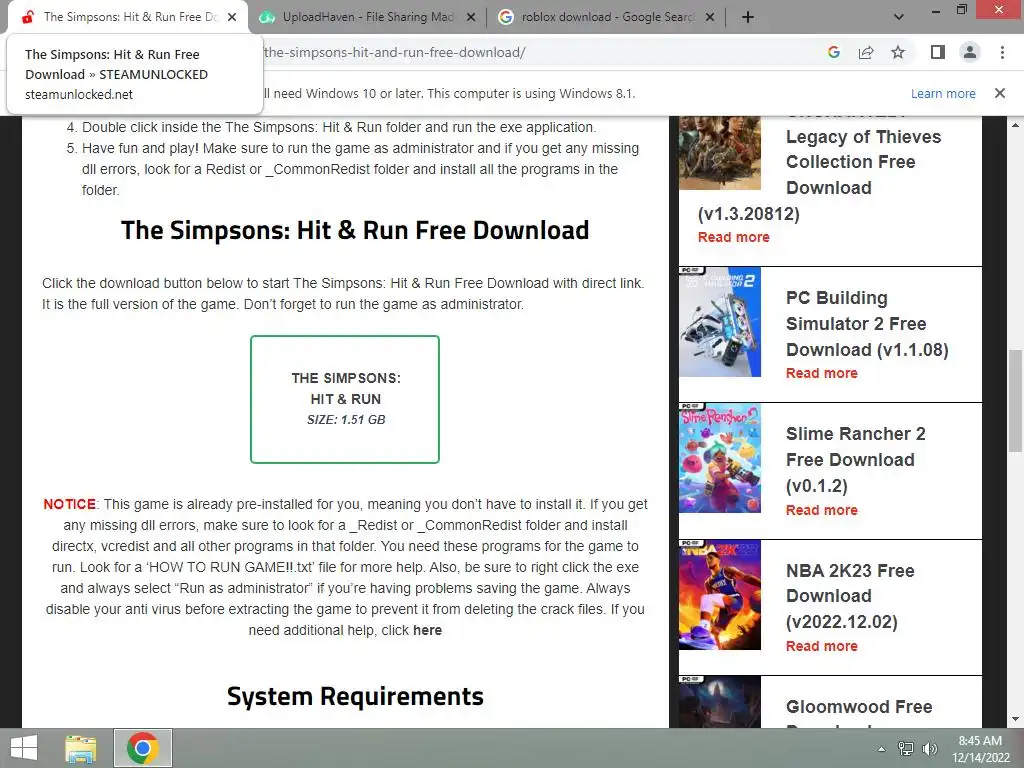Open PC Building Simulator 2 thumbnail
This screenshot has height=768, width=1024.
720,322
